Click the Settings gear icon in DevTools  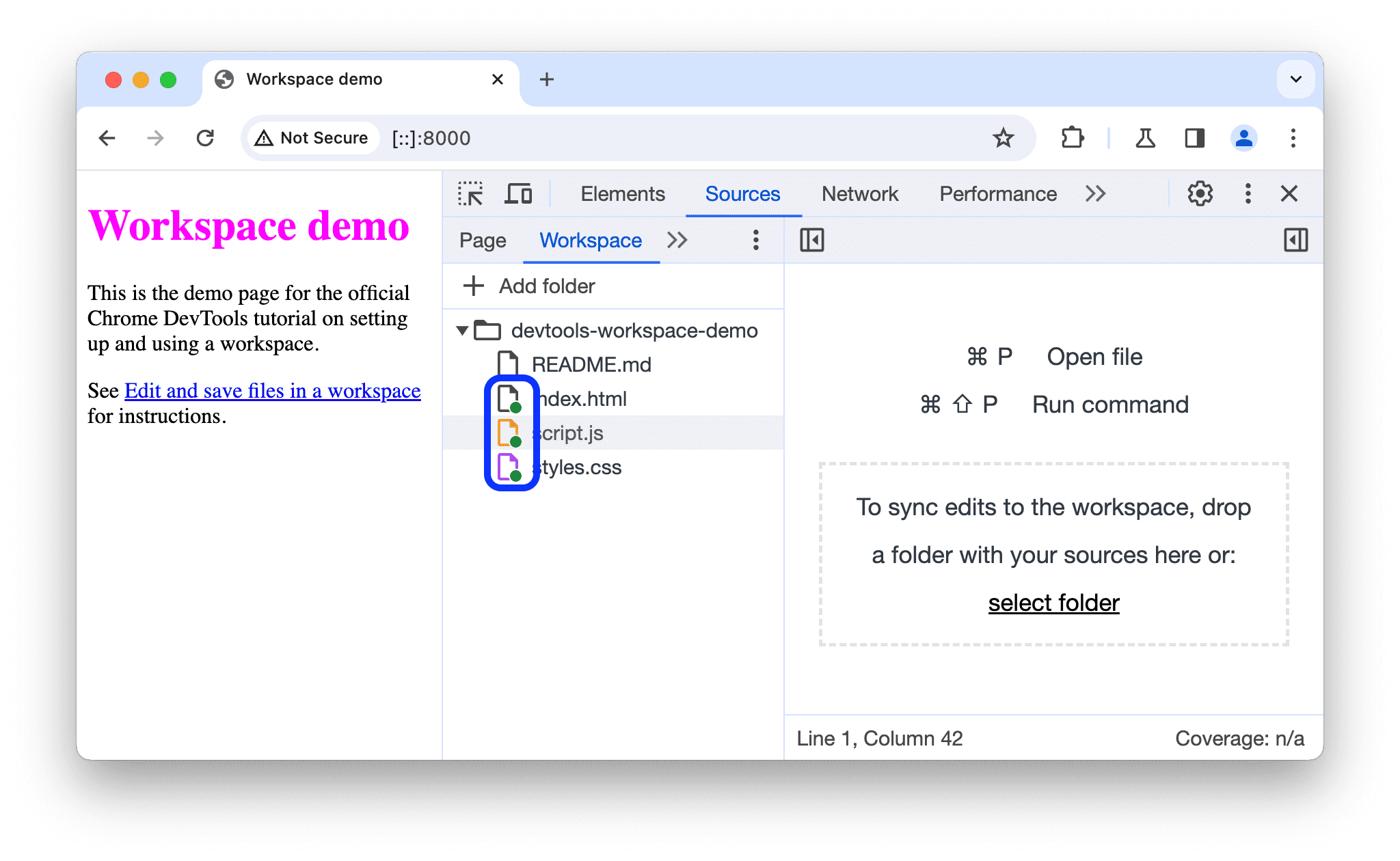(x=1200, y=194)
